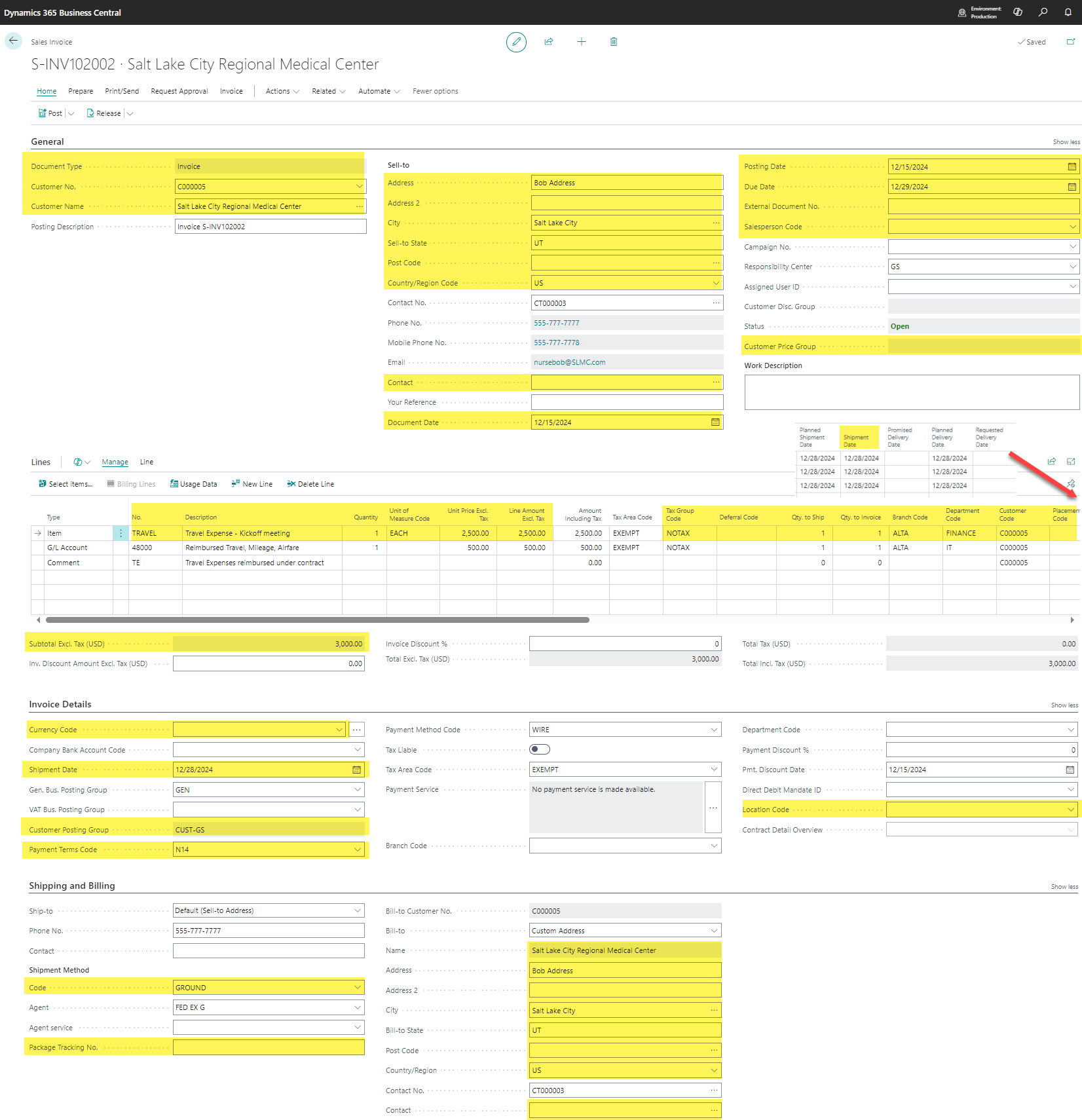The height and width of the screenshot is (1120, 1082).
Task: Click the edit pencil icon
Action: click(x=516, y=42)
